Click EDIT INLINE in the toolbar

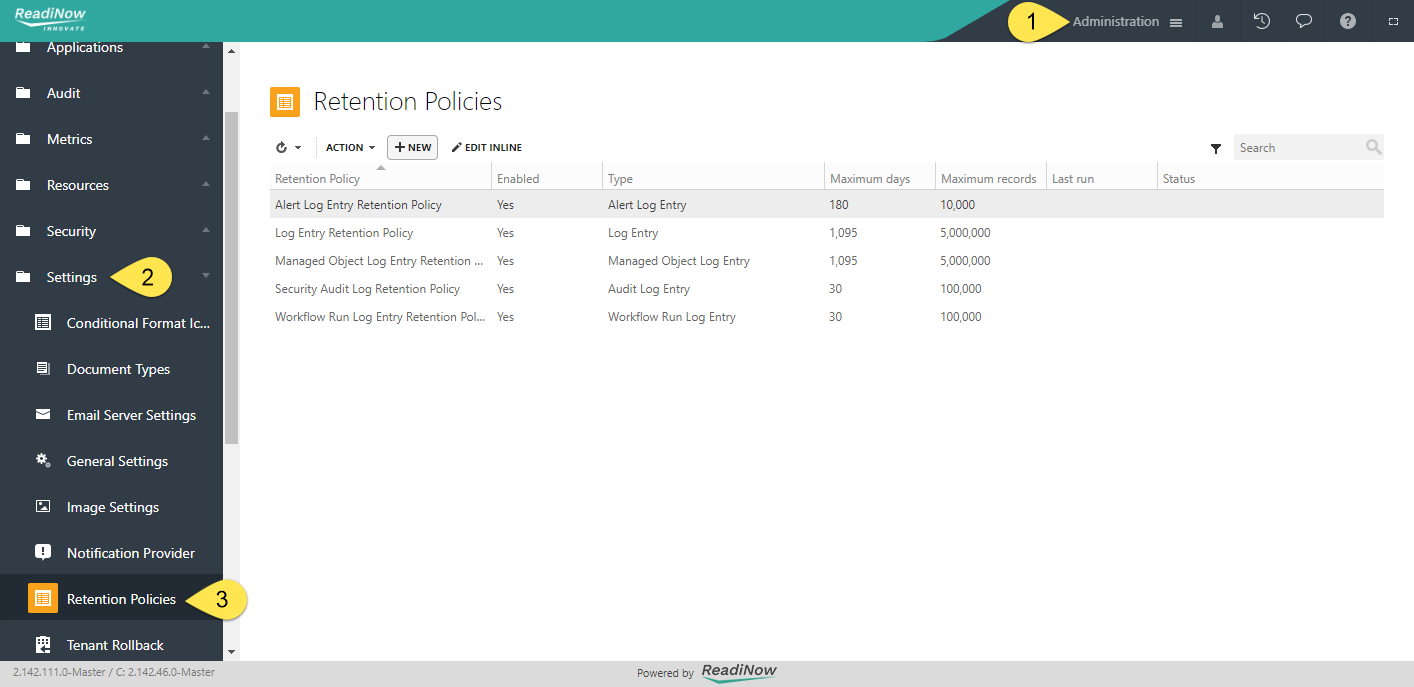pos(486,147)
